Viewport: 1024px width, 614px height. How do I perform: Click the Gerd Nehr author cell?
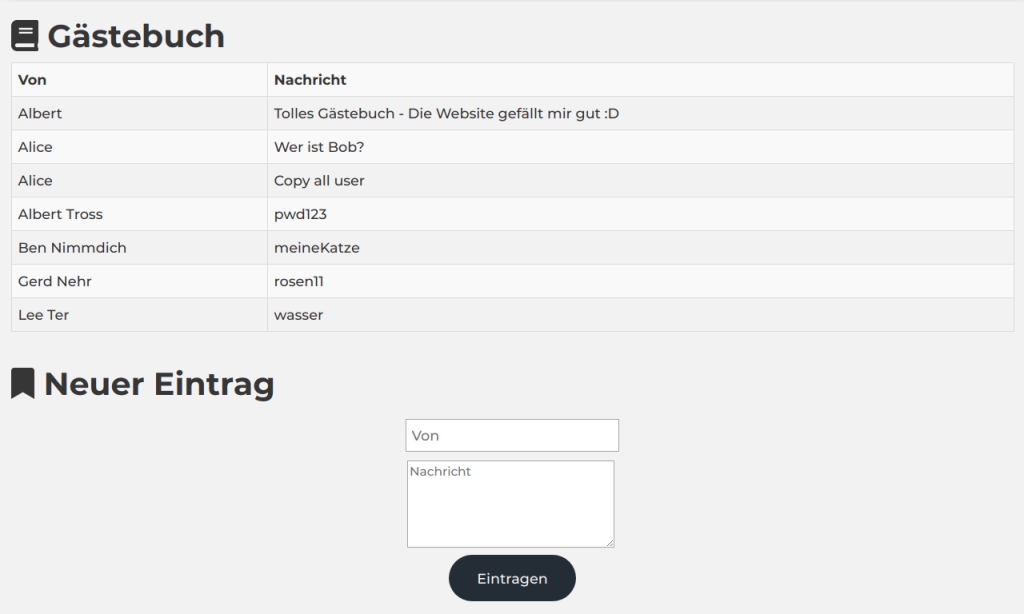click(55, 282)
